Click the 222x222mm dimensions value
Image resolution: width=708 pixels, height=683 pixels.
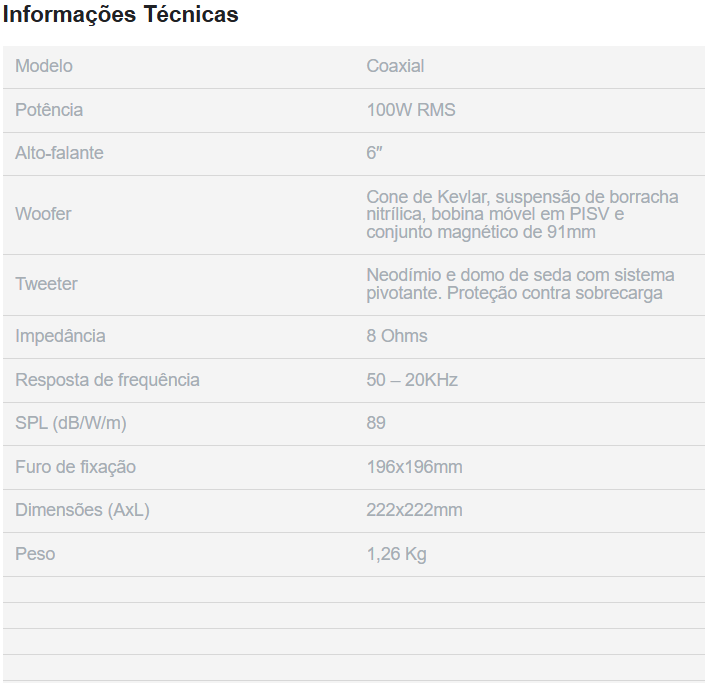[414, 510]
